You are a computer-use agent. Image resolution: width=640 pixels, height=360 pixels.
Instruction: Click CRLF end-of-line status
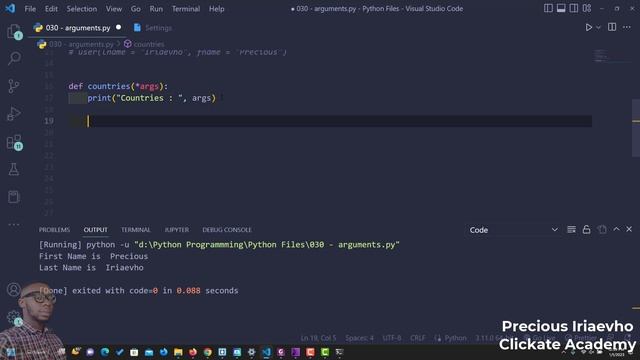tap(418, 338)
